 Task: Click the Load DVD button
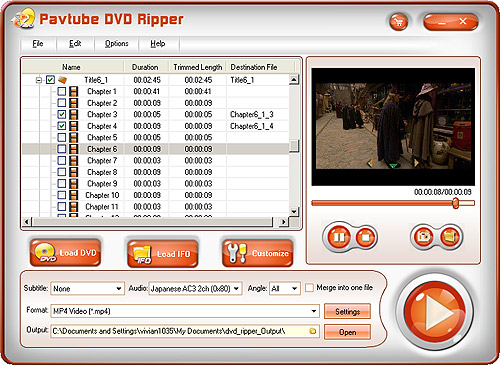pos(65,253)
